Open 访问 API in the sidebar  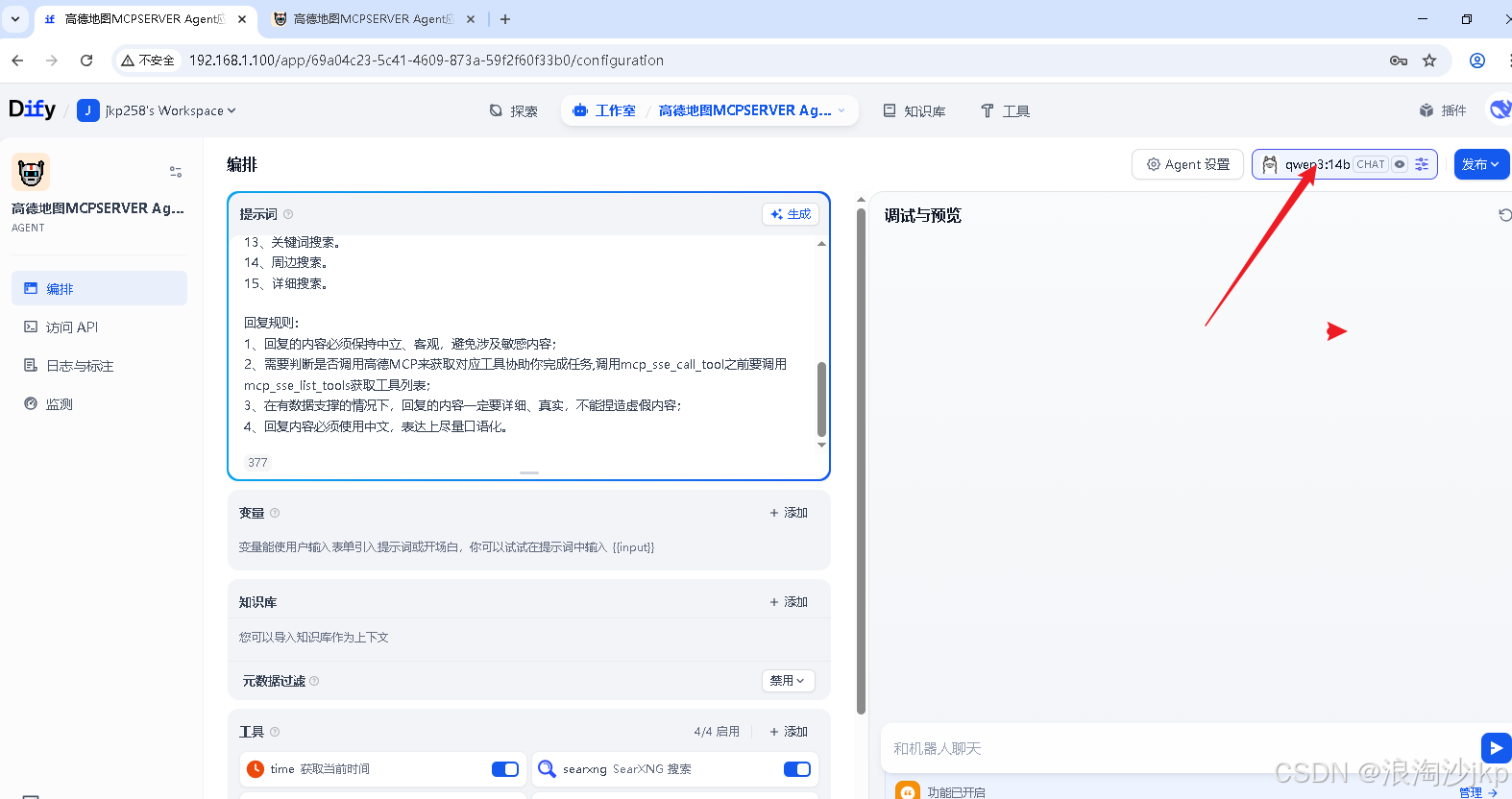coord(99,327)
